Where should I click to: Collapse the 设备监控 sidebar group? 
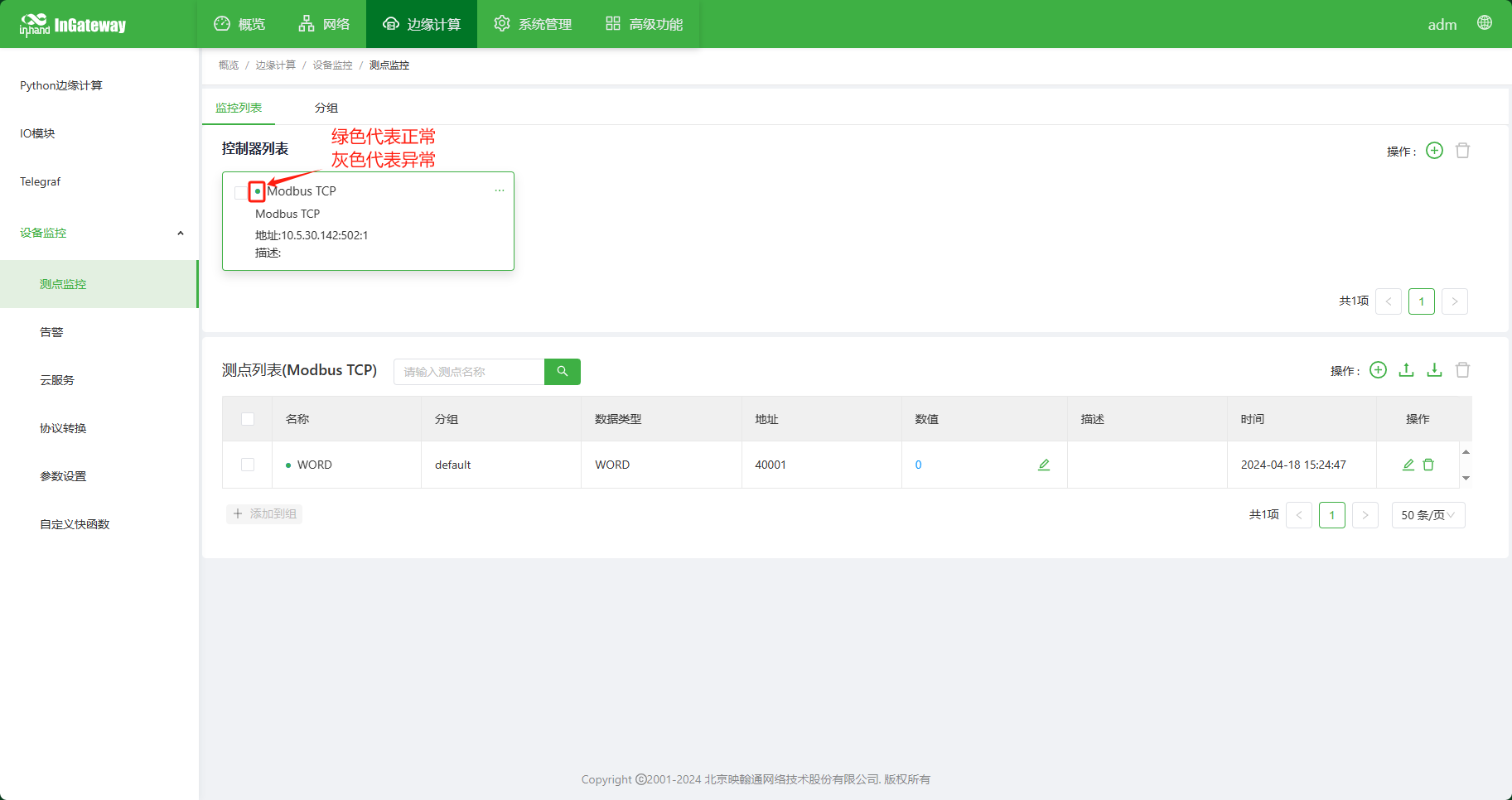tap(99, 233)
